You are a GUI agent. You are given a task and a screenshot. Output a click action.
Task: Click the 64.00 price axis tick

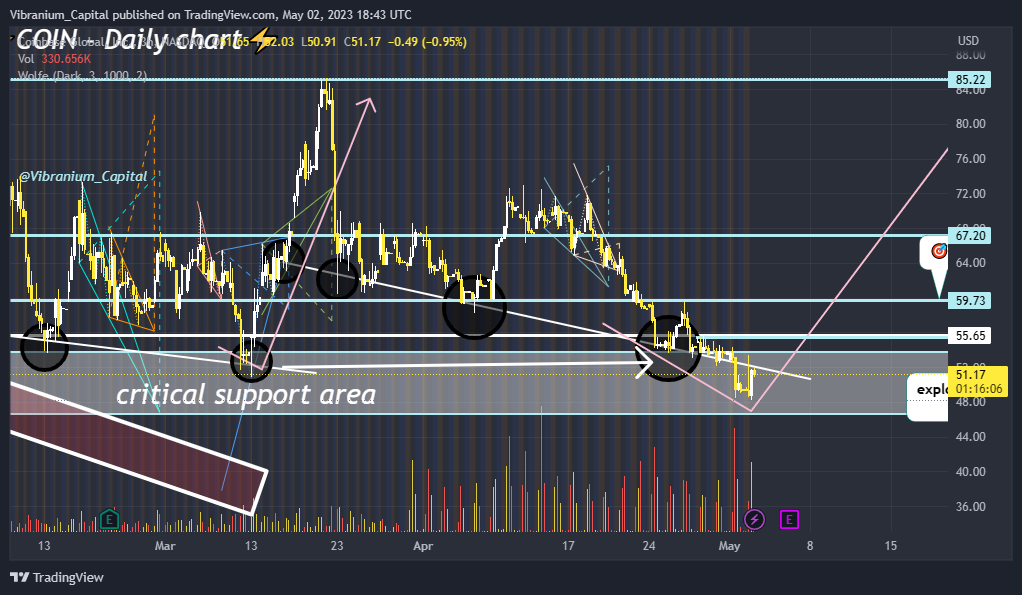point(970,263)
